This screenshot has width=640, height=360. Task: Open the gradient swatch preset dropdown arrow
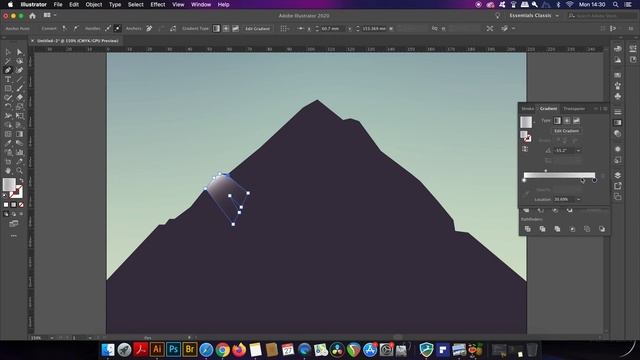tap(534, 122)
